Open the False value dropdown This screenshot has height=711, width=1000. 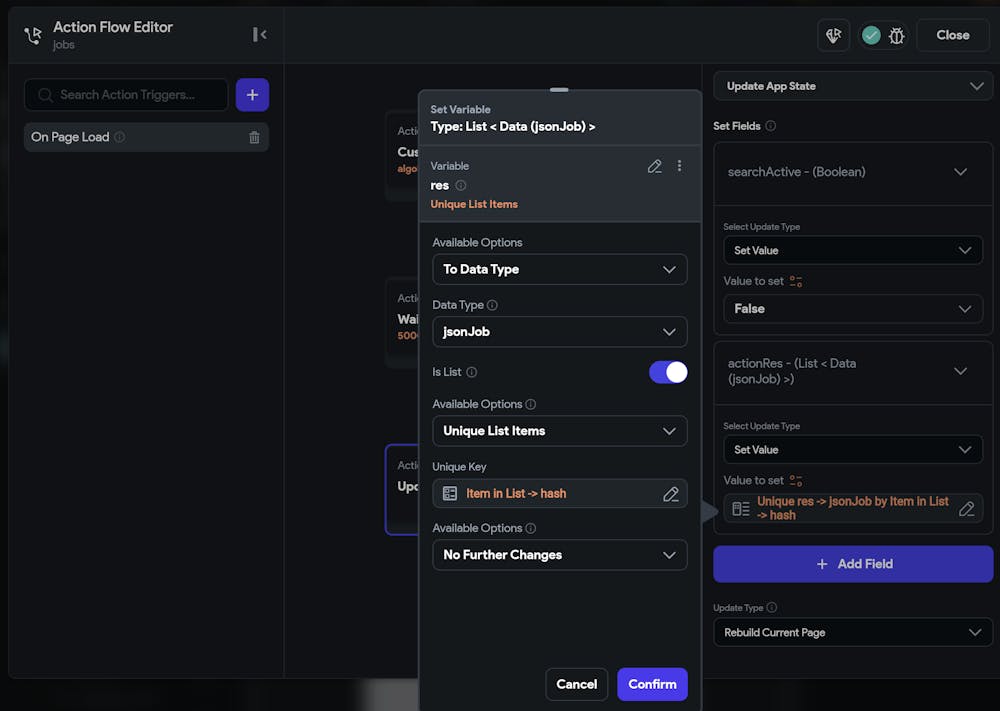(x=853, y=309)
